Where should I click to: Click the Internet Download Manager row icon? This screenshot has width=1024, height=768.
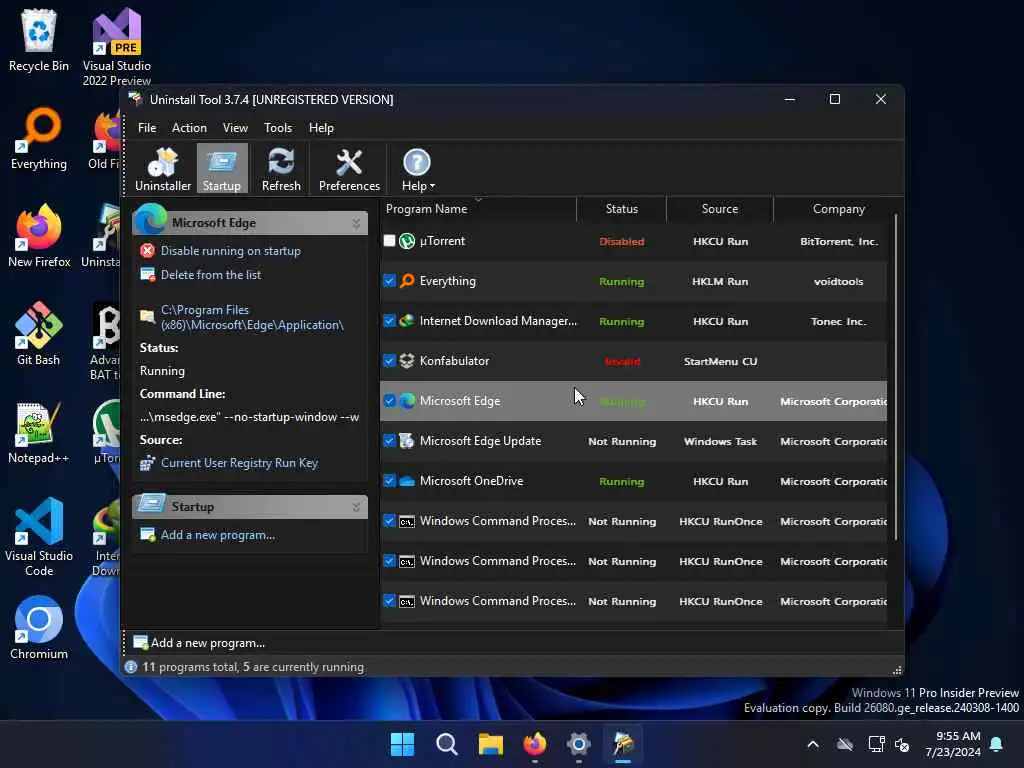click(x=407, y=321)
